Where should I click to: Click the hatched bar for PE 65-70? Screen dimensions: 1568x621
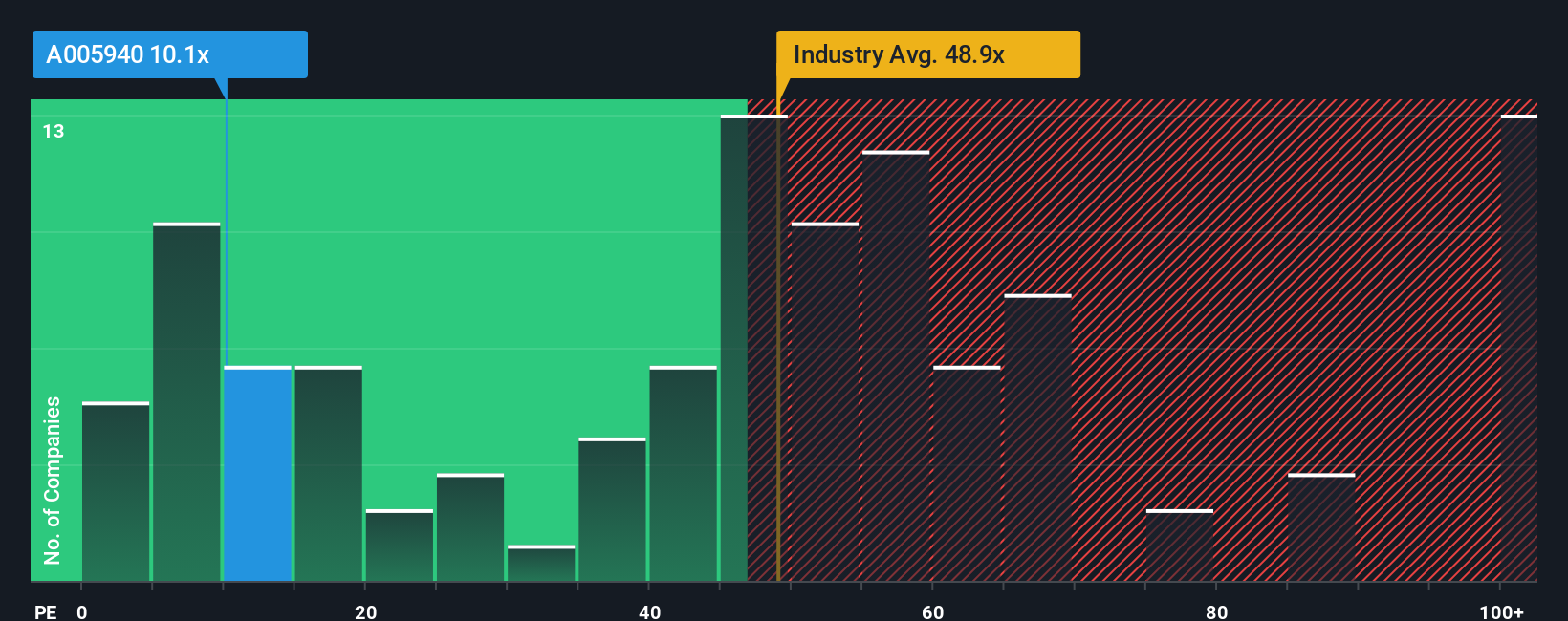(x=1038, y=439)
